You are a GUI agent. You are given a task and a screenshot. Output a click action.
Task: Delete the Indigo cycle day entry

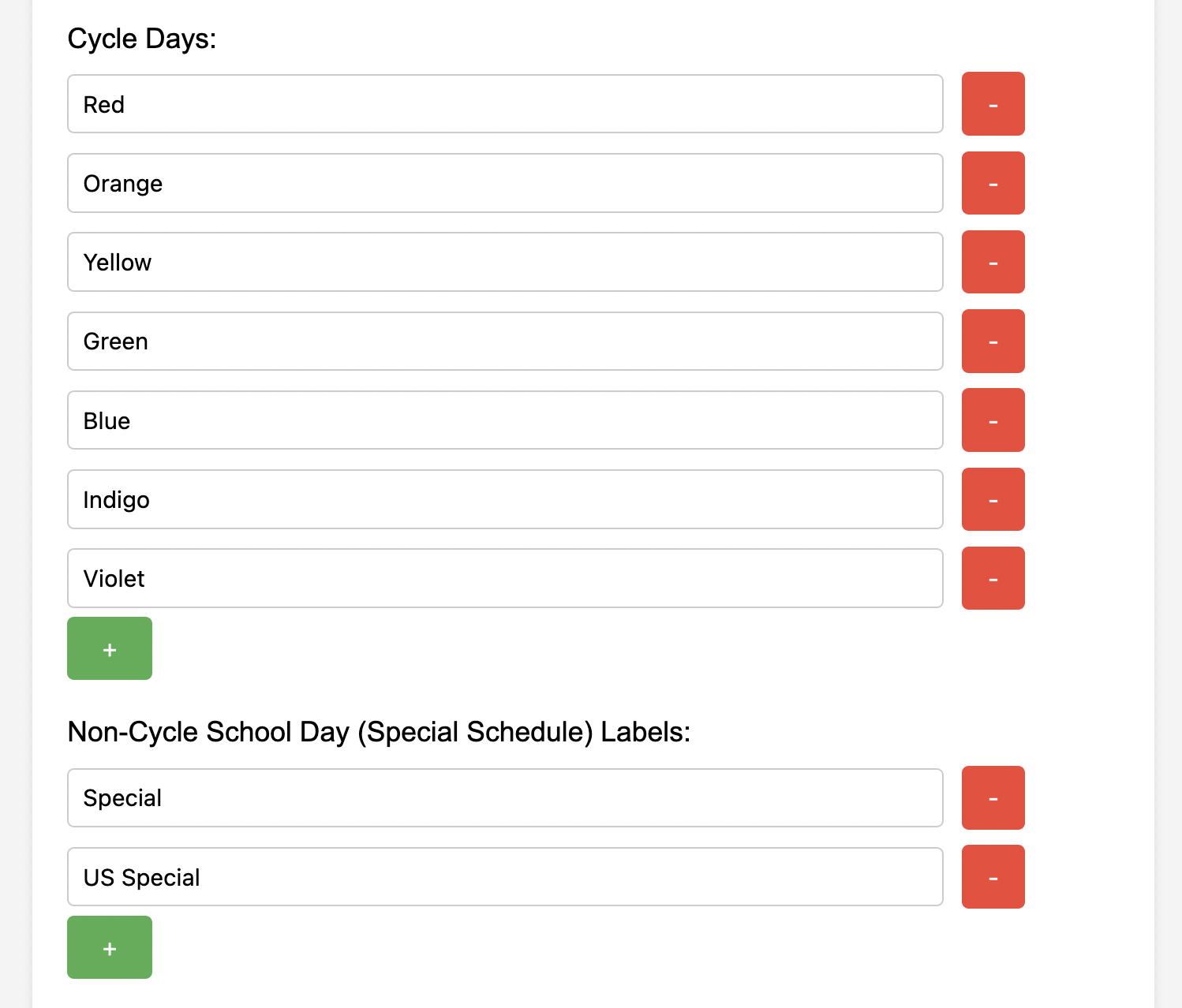tap(993, 499)
